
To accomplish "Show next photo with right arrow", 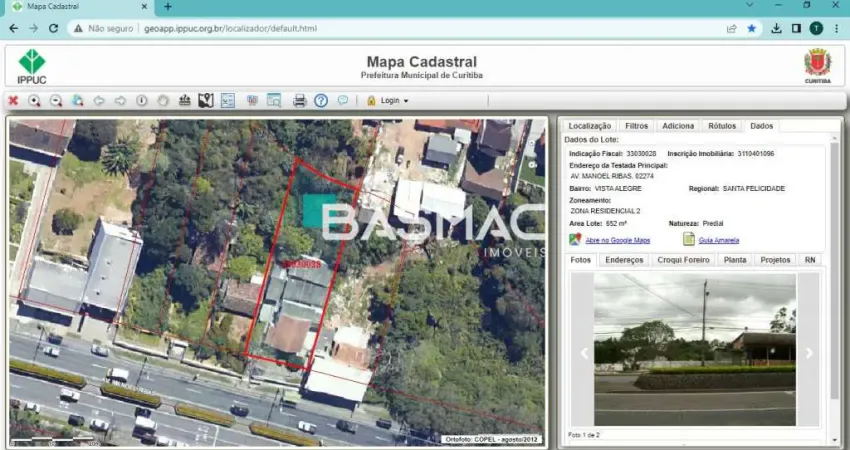I will pyautogui.click(x=809, y=353).
